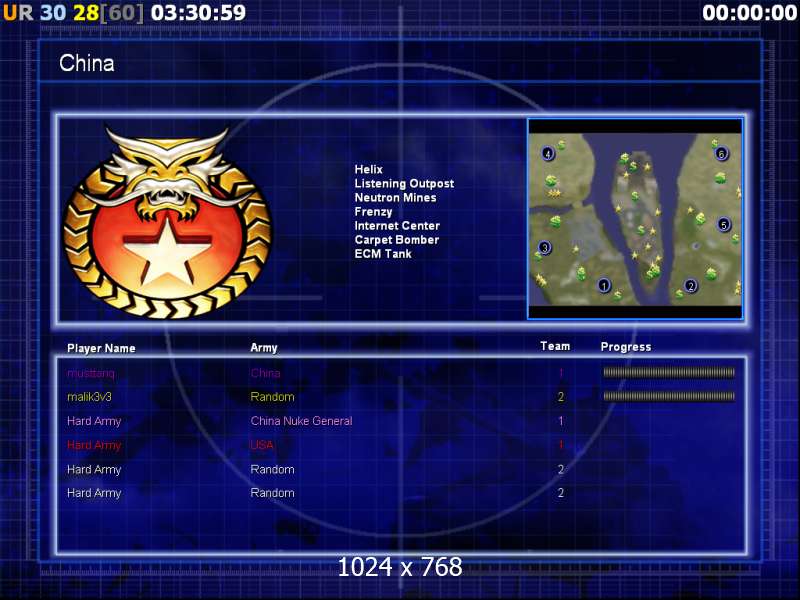Click the "China" screen title
The image size is (800, 600).
coord(87,63)
